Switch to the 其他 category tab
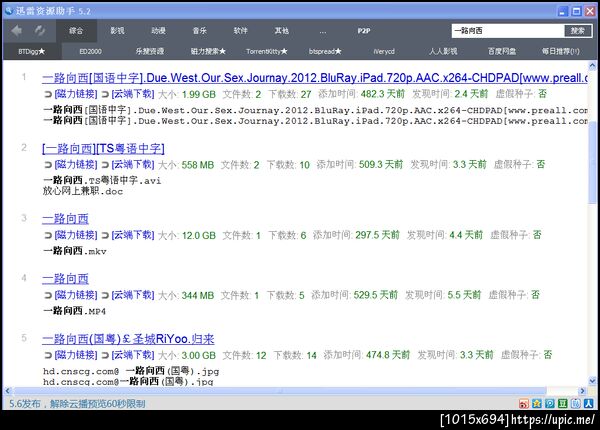The width and height of the screenshot is (600, 430). point(282,31)
